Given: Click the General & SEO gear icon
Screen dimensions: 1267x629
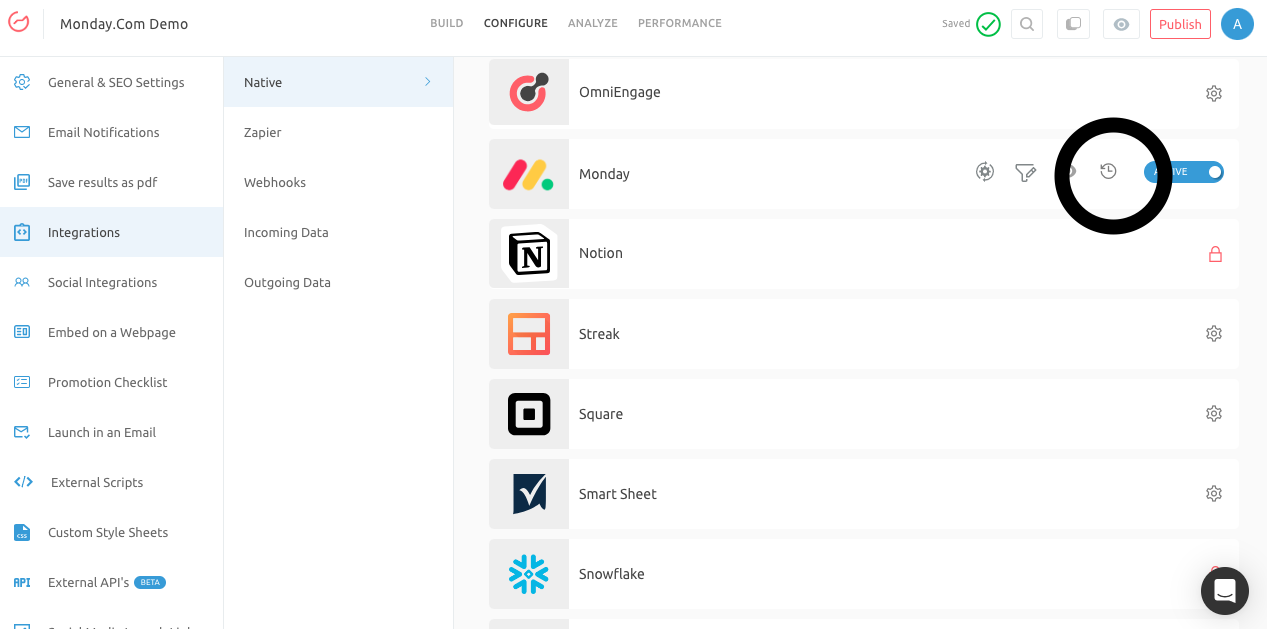Looking at the screenshot, I should pos(22,82).
